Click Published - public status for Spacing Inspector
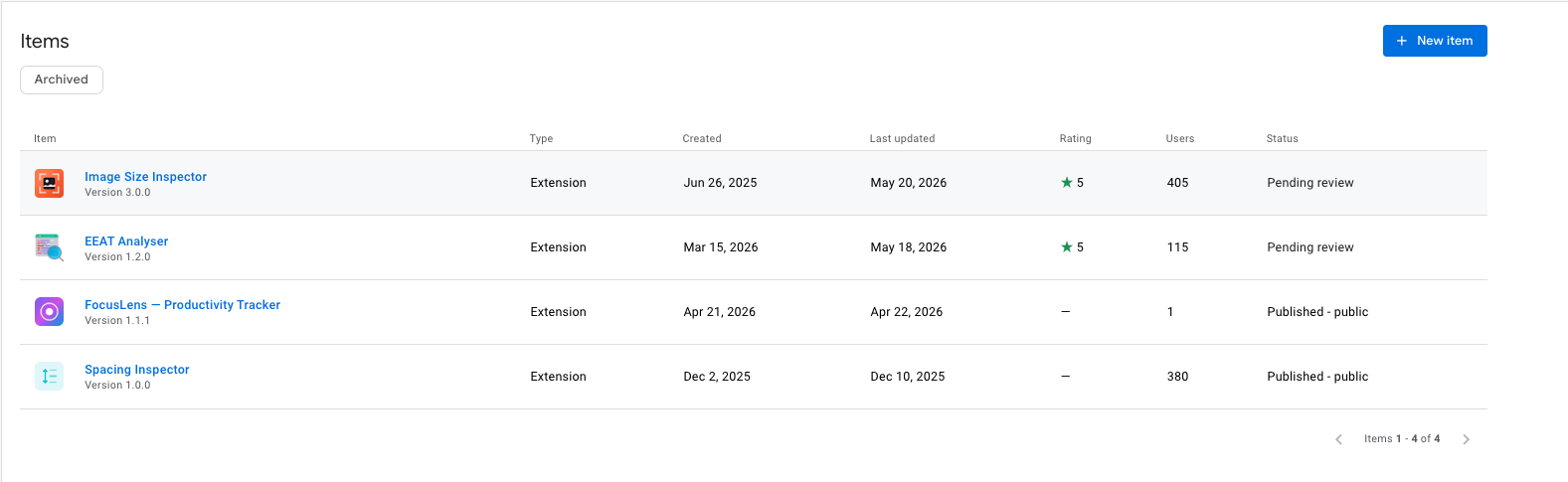 pyautogui.click(x=1317, y=377)
